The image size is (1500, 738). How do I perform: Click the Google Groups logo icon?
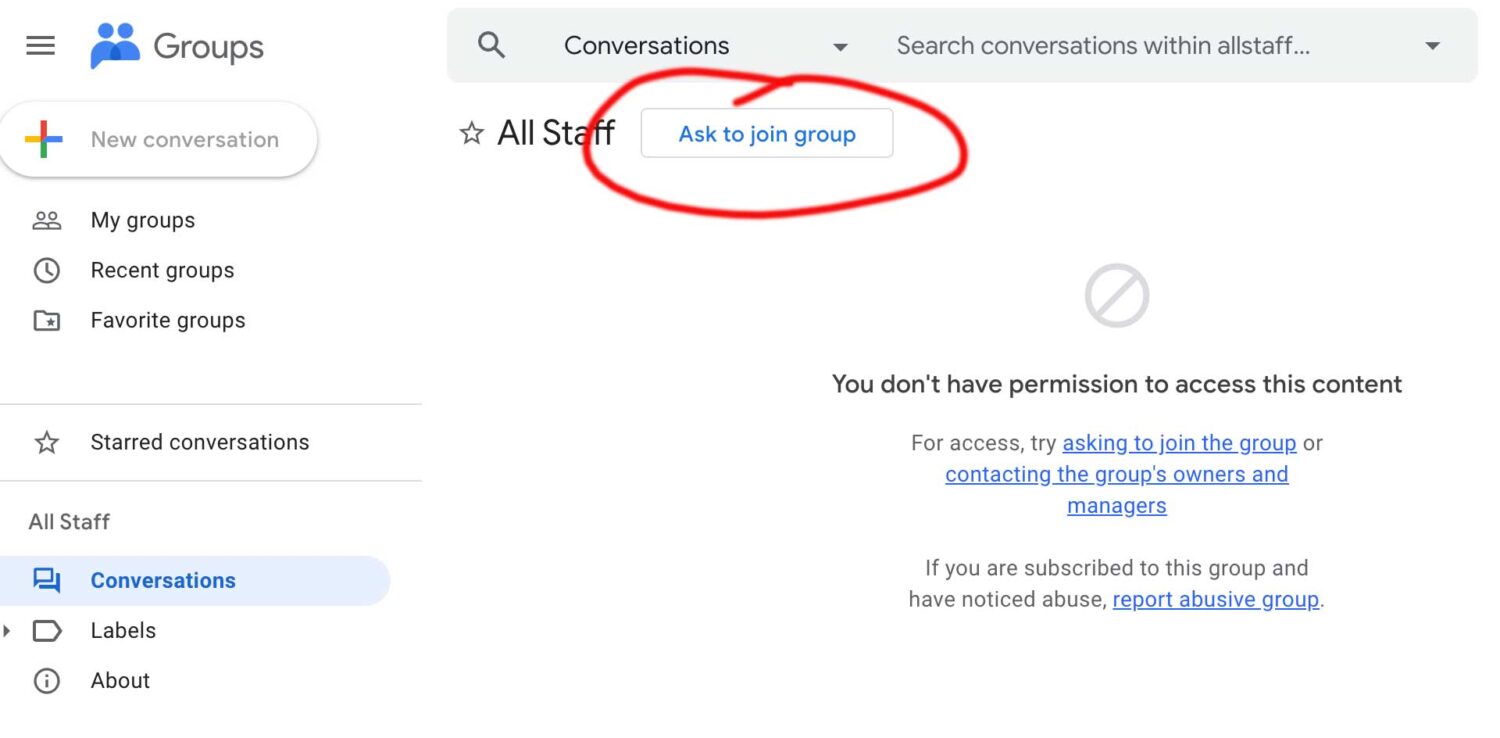point(115,46)
